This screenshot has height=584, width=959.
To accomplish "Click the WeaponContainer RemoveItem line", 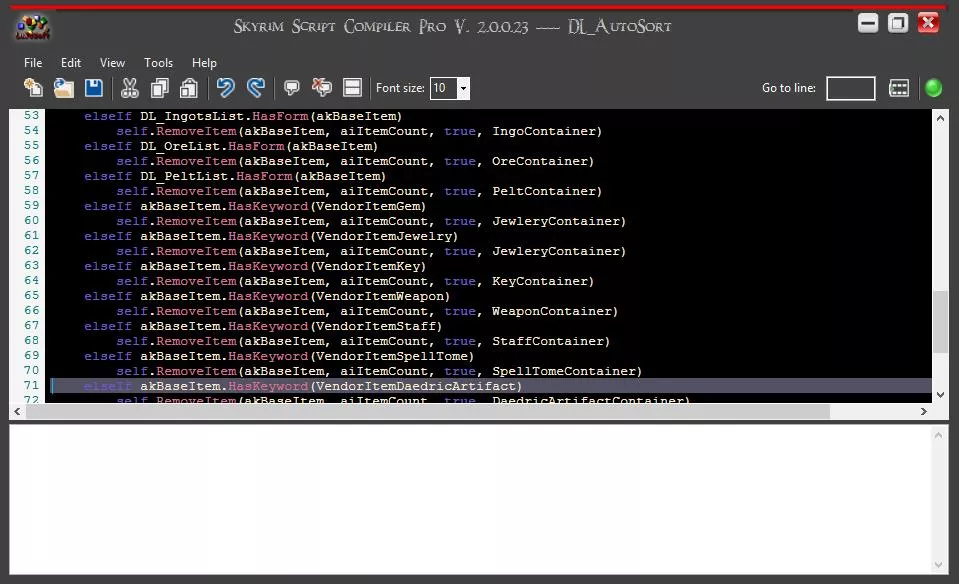I will pos(367,311).
